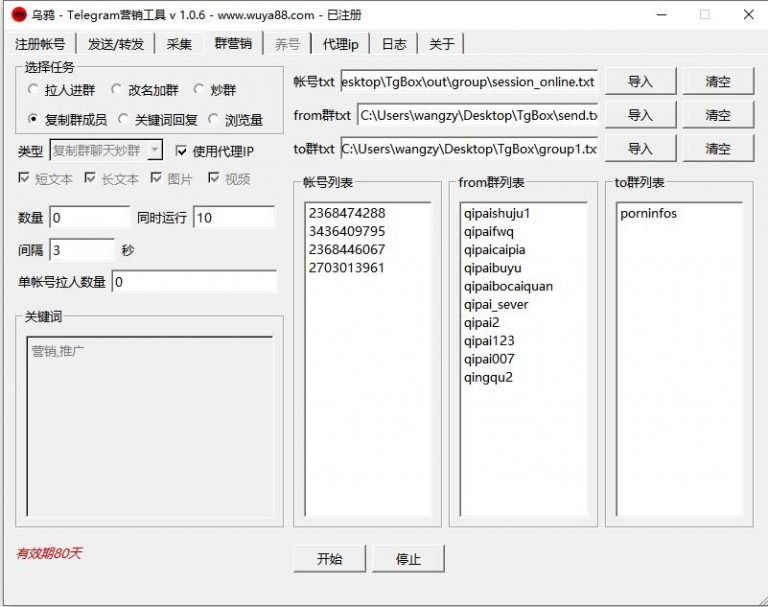
Task: Select qipaicaipia in from群列表
Action: click(x=495, y=250)
